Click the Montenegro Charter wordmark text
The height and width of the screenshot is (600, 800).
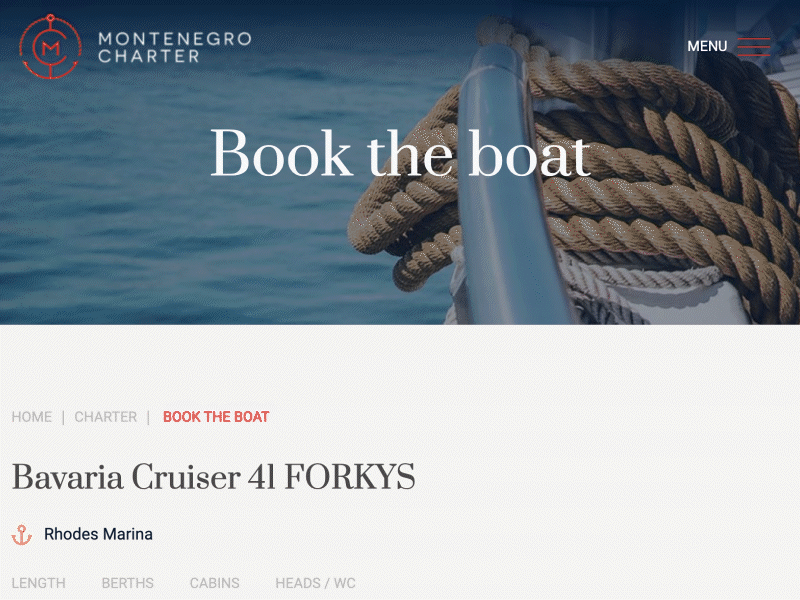[174, 47]
